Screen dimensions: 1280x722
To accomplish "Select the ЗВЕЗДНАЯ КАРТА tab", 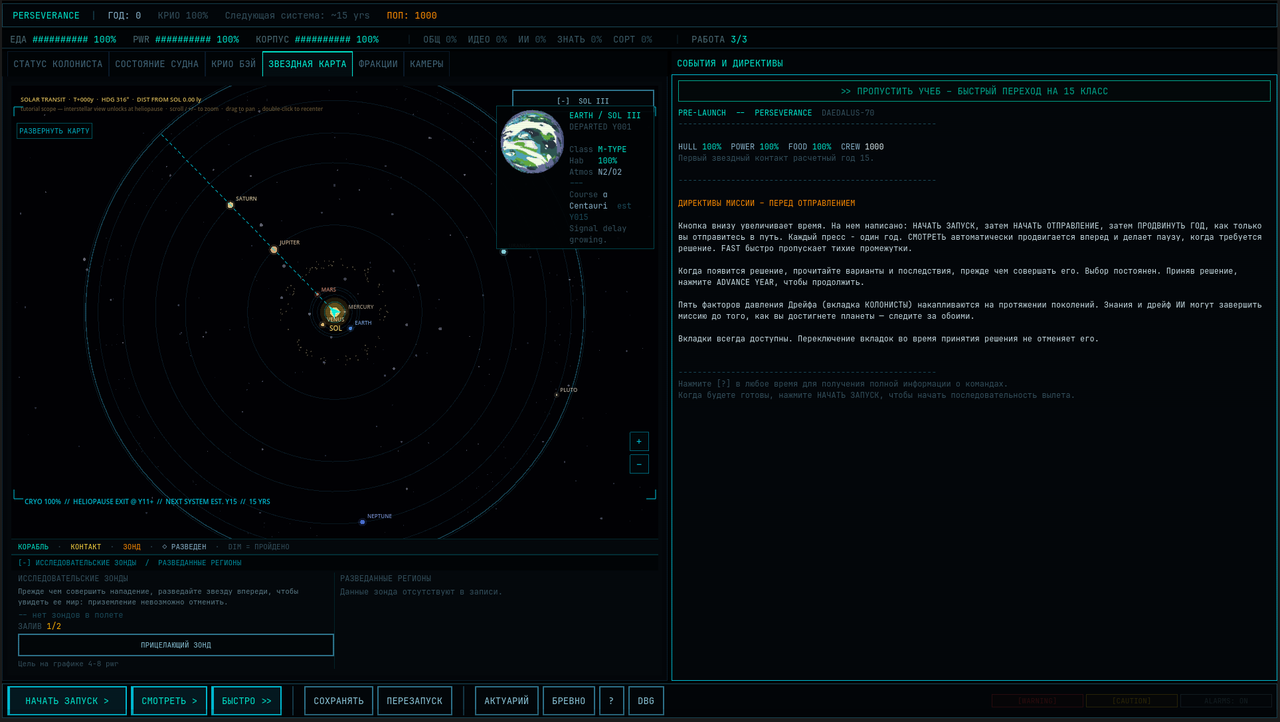I will pos(307,64).
